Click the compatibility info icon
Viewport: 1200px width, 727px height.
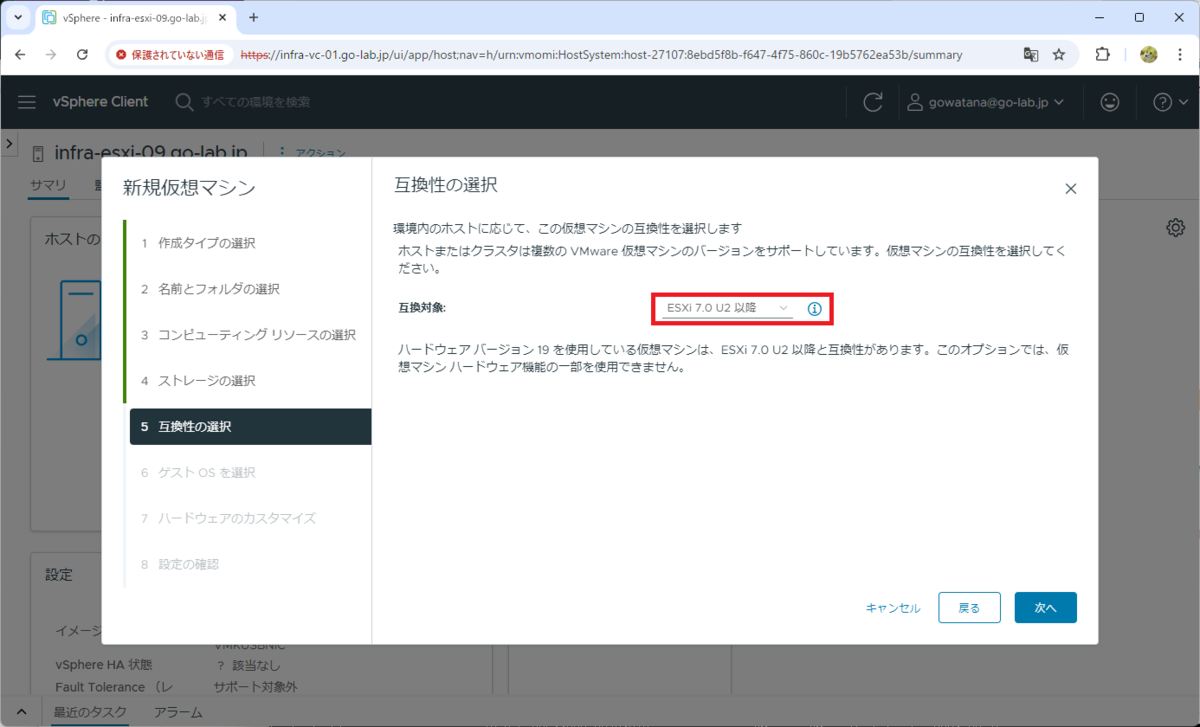[x=814, y=309]
